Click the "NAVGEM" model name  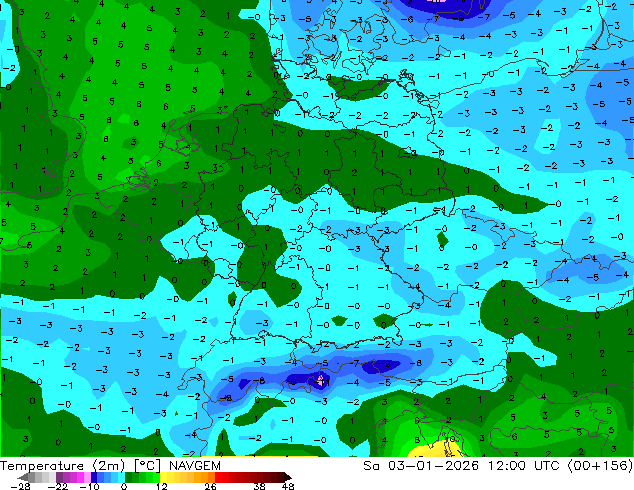click(x=195, y=466)
